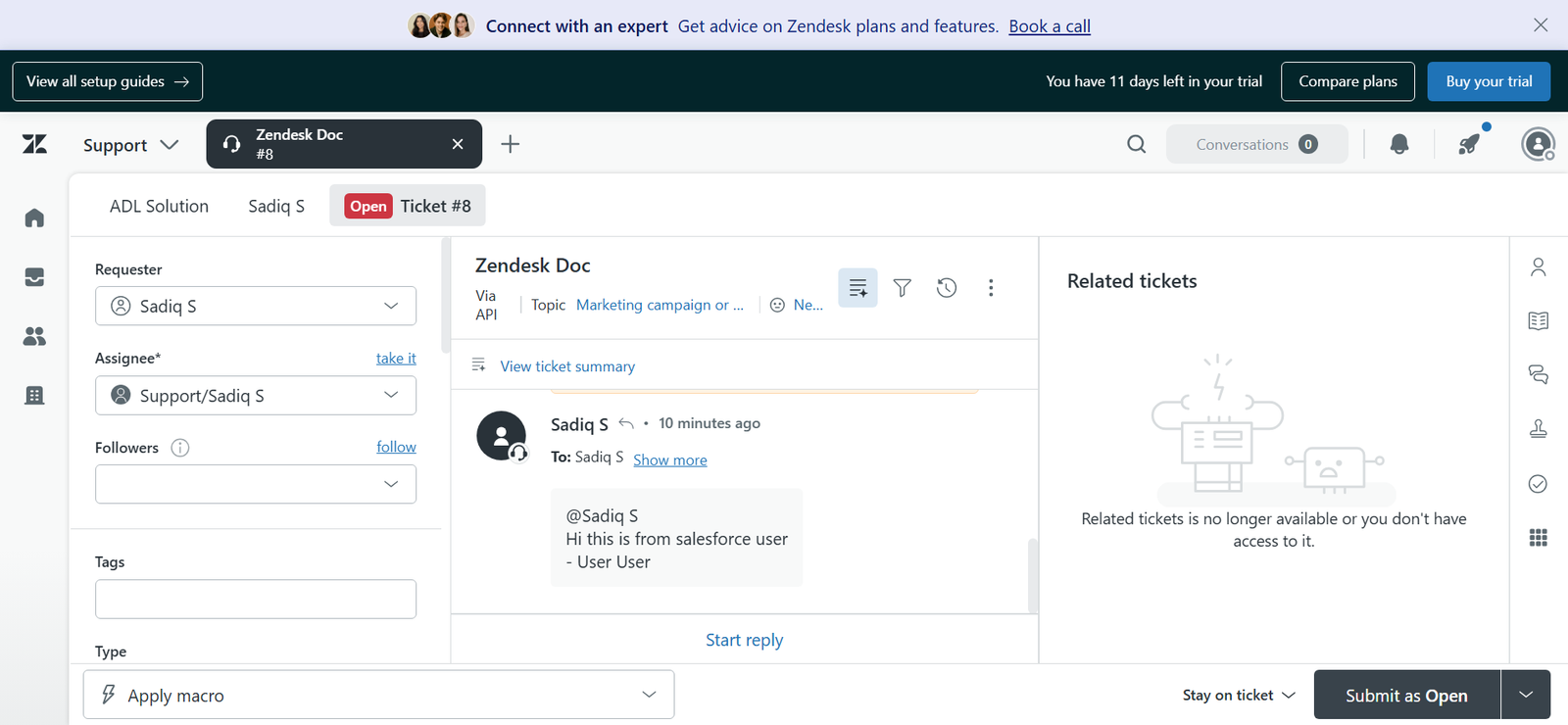Click the Followers info icon

pos(180,448)
